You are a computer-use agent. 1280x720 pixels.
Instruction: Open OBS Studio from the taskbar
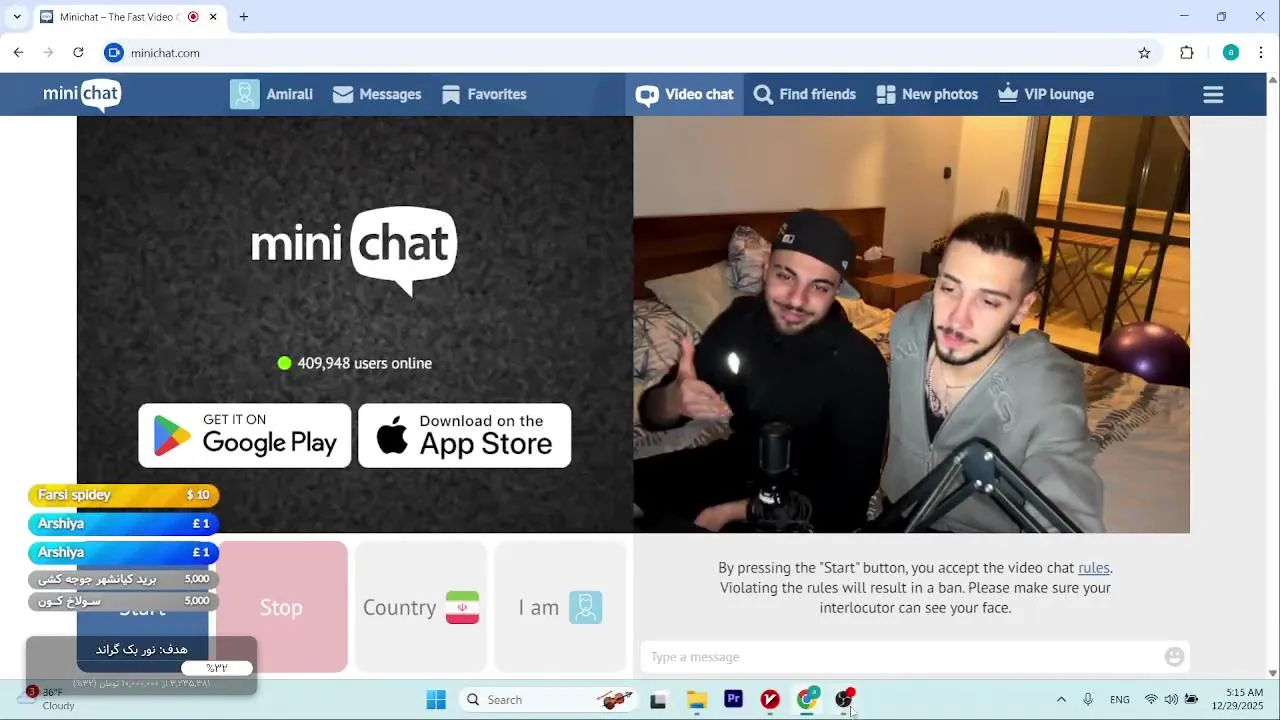click(844, 700)
